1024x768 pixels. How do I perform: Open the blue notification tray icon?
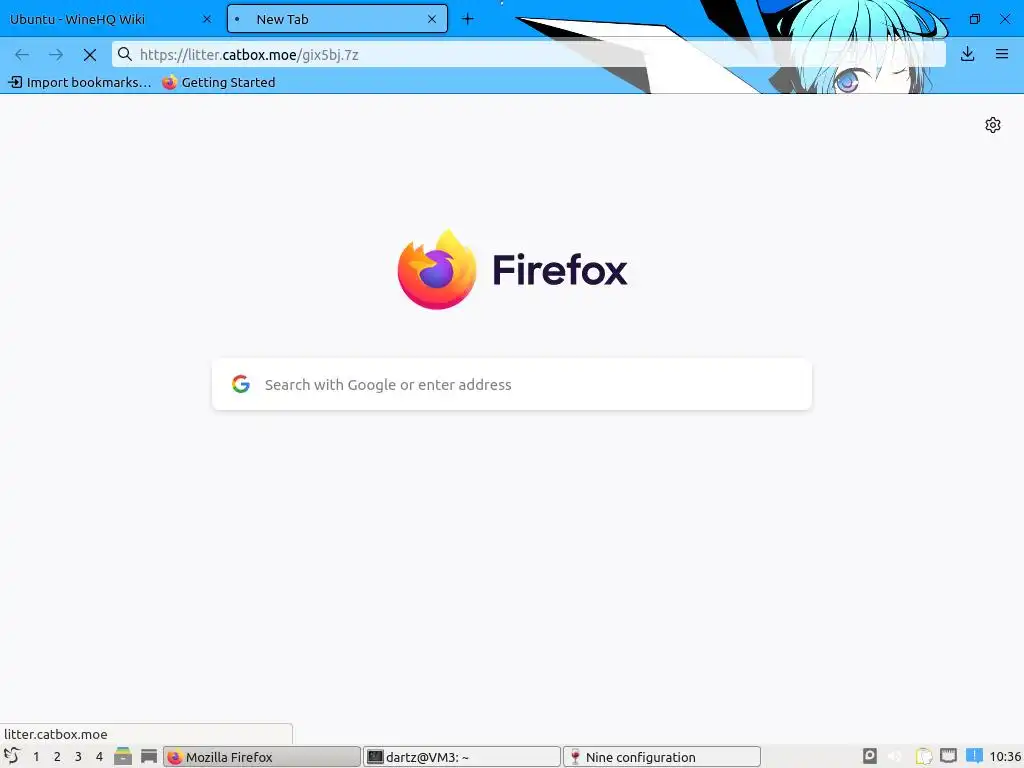pos(974,756)
